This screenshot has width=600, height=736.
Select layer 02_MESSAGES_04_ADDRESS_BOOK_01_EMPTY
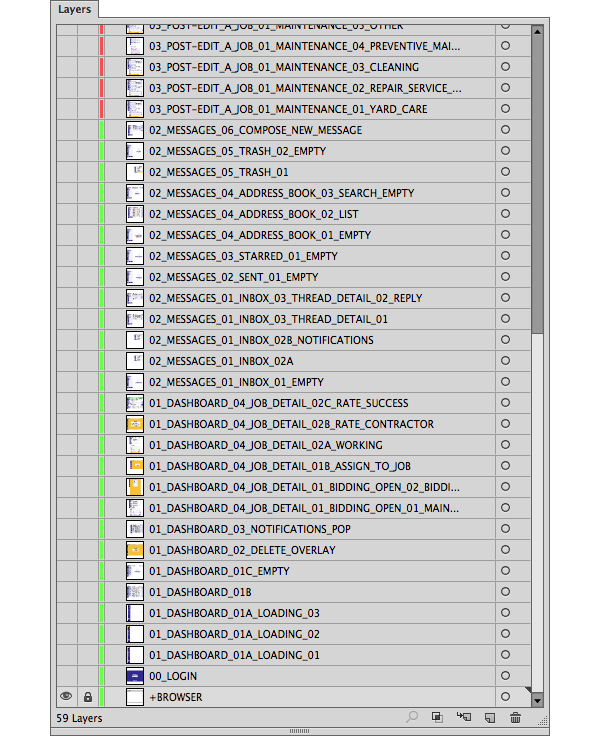[260, 235]
